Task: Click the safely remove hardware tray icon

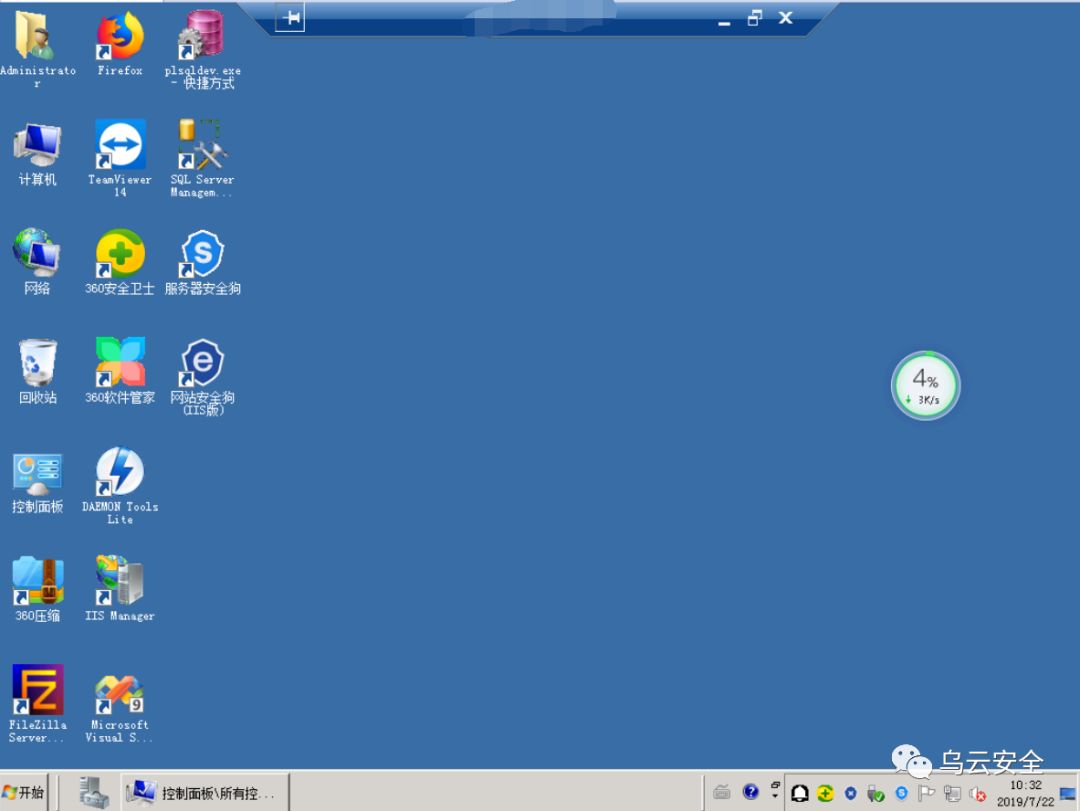Action: [x=875, y=794]
